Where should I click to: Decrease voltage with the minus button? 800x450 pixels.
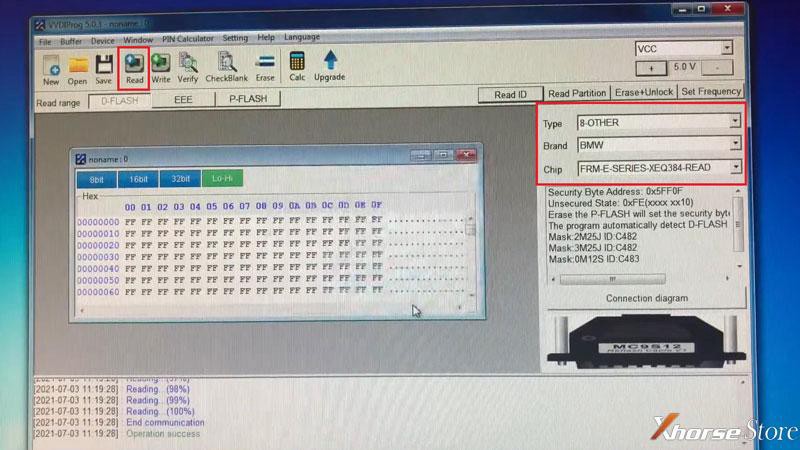tap(717, 67)
